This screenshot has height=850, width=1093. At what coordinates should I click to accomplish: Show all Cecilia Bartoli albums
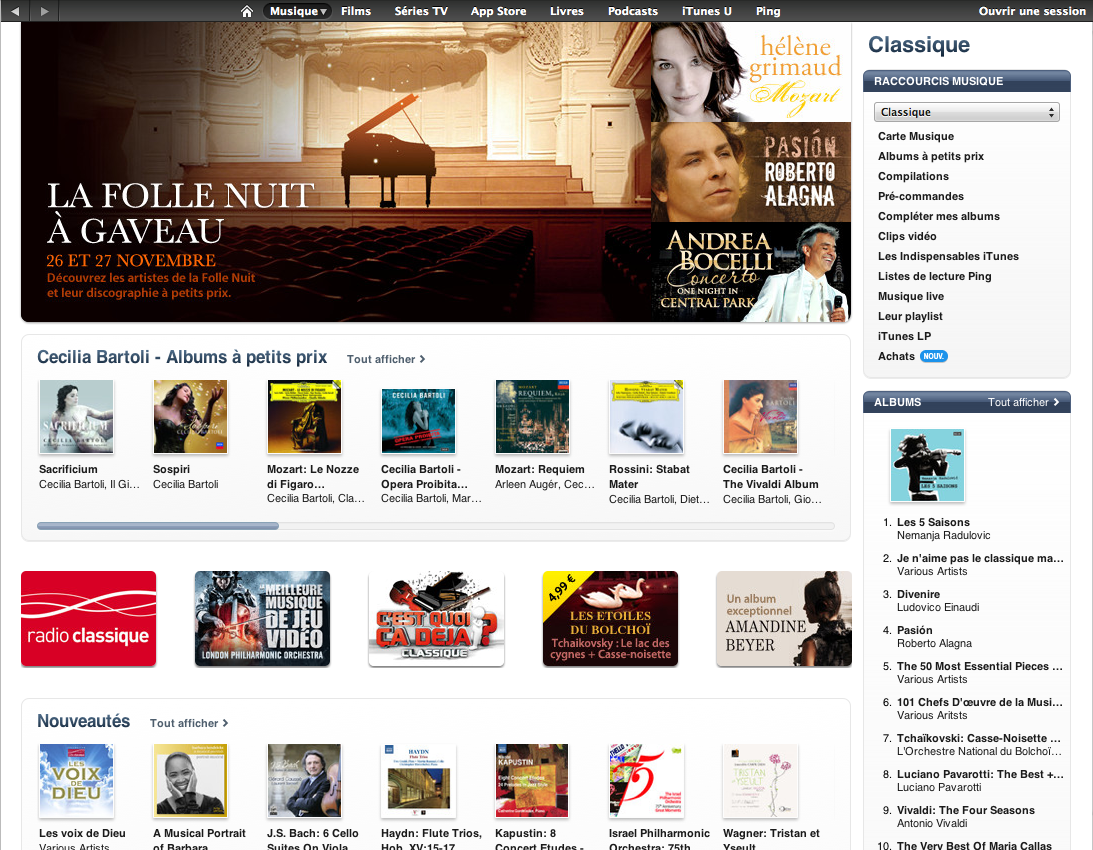[x=385, y=359]
